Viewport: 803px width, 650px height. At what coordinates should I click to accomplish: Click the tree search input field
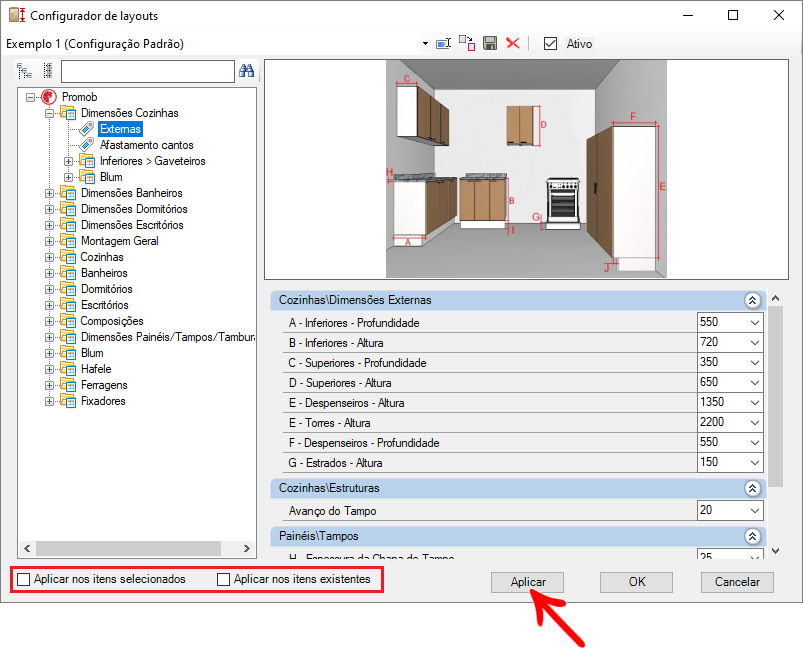click(x=147, y=71)
